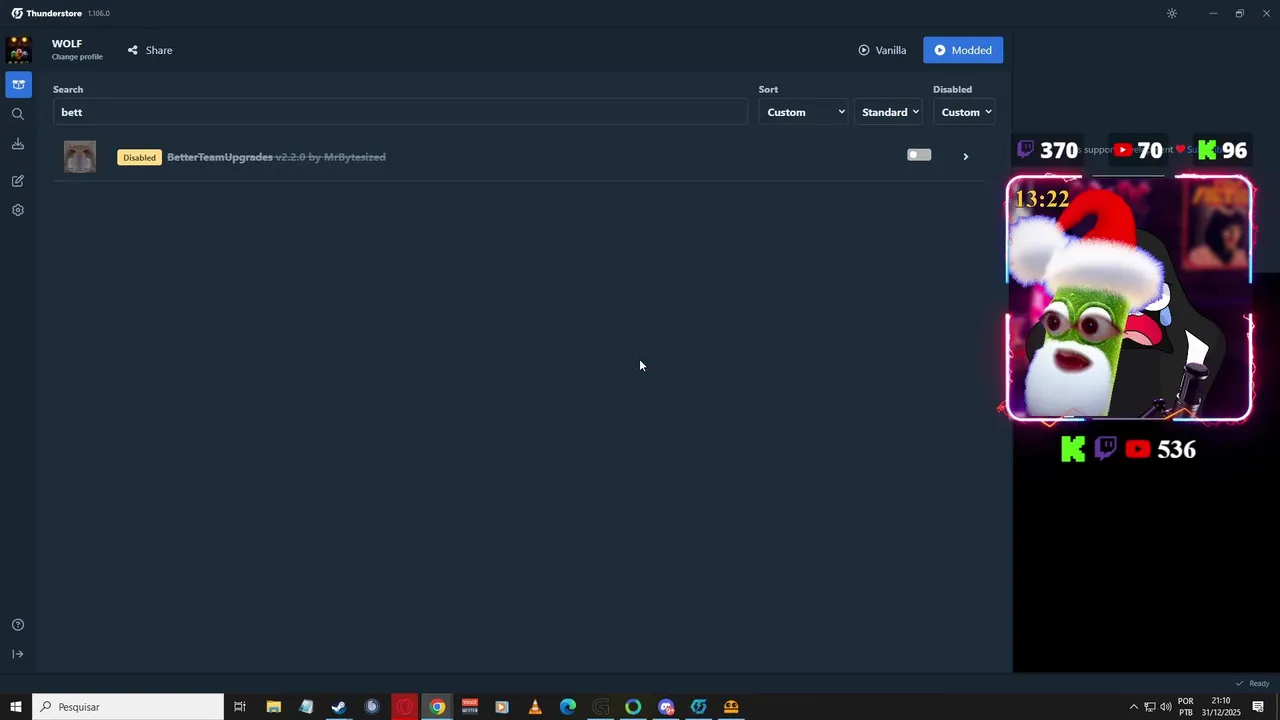Image resolution: width=1280 pixels, height=720 pixels.
Task: Launch the game Modded
Action: tap(963, 50)
